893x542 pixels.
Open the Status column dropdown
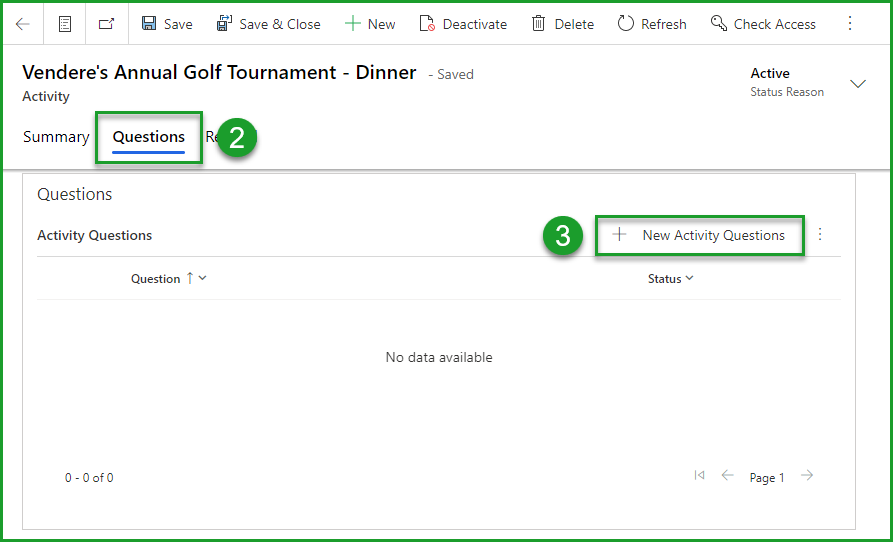tap(670, 279)
